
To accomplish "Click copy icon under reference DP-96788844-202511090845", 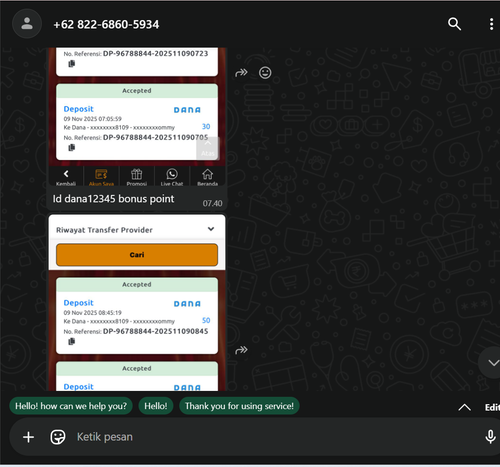I will (71, 341).
